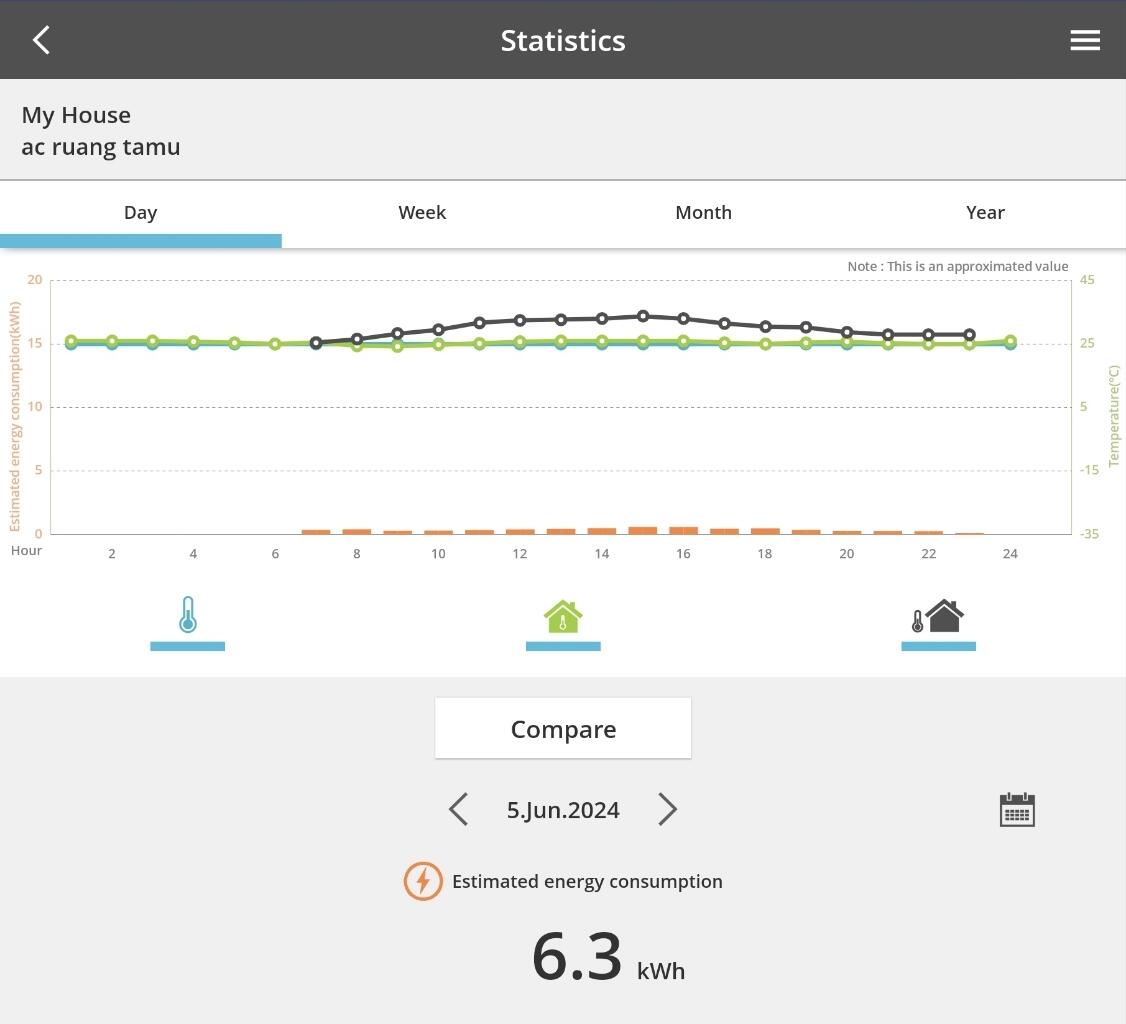Toggle the dark house outdoor temperature line

938,623
